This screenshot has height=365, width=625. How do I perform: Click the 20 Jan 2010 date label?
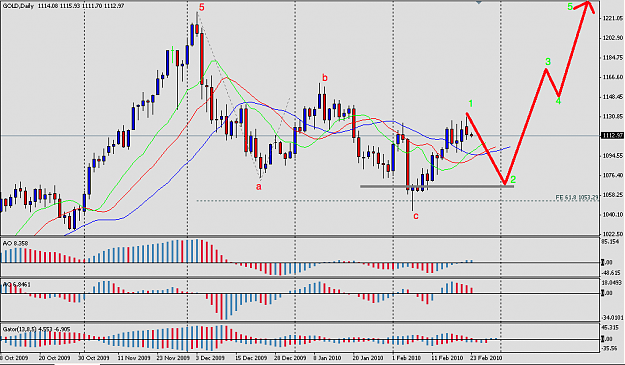pos(368,358)
